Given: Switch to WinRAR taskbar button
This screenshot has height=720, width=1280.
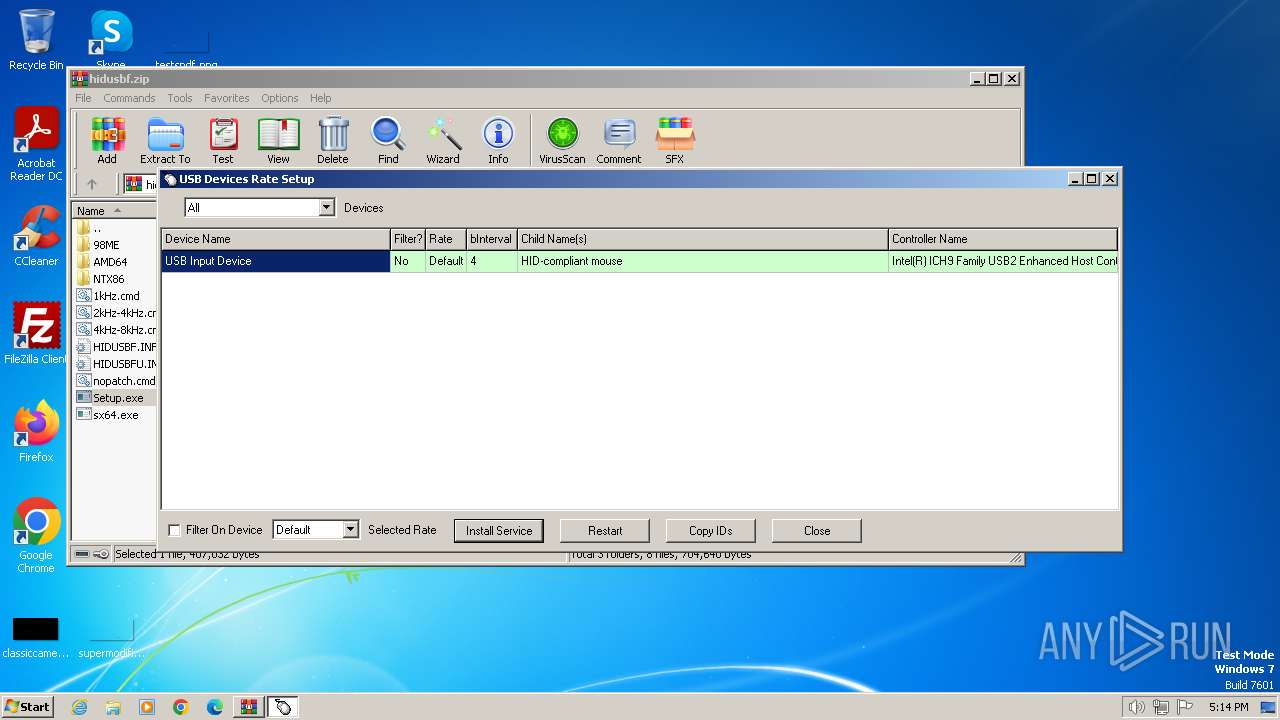Looking at the screenshot, I should (248, 707).
